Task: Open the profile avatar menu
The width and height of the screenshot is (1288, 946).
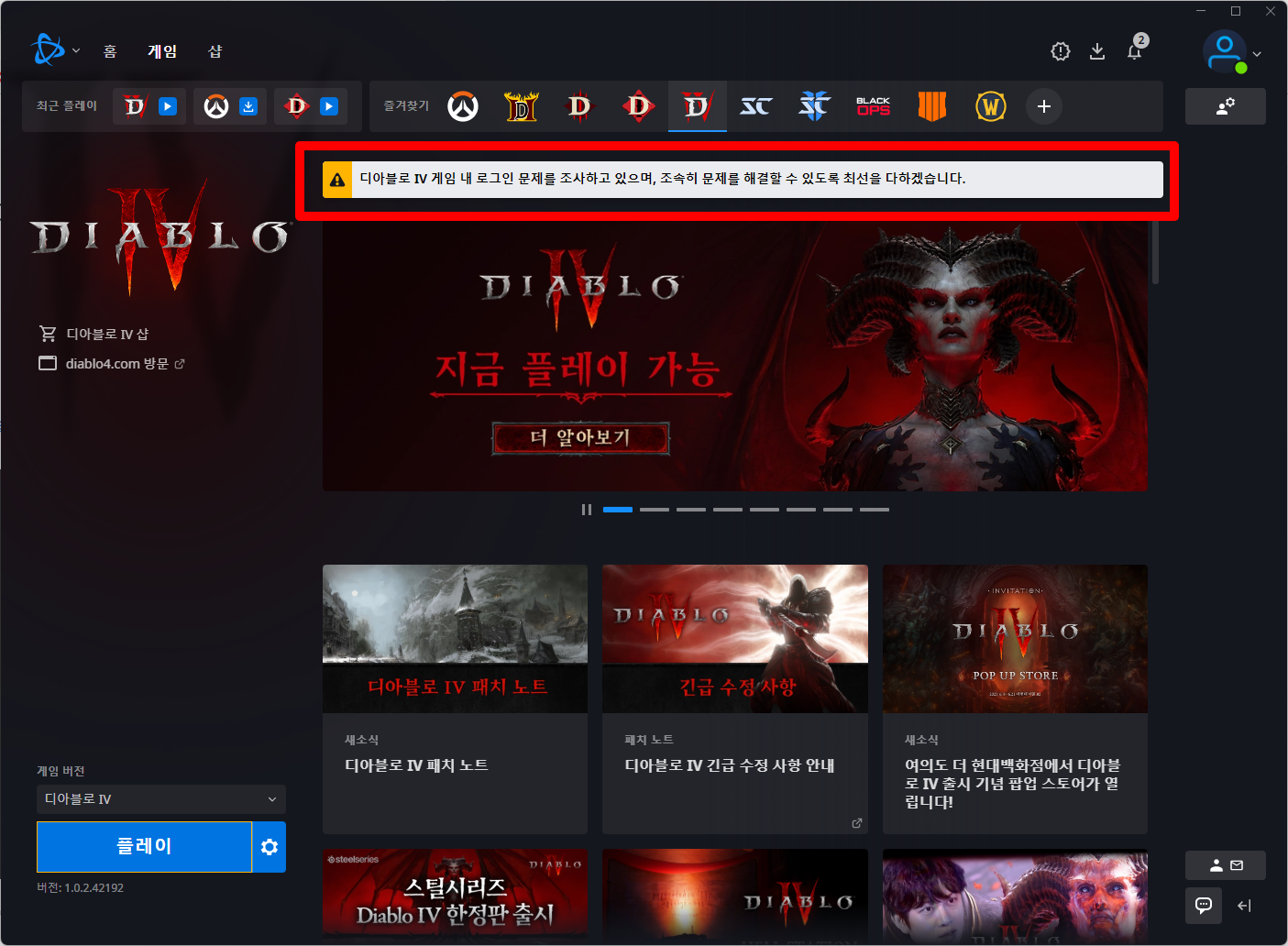Action: click(x=1231, y=52)
